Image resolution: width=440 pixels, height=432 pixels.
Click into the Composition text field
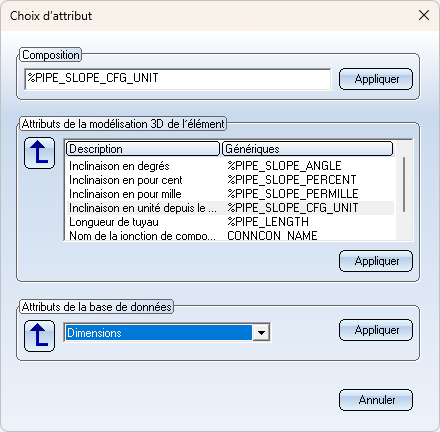point(178,79)
